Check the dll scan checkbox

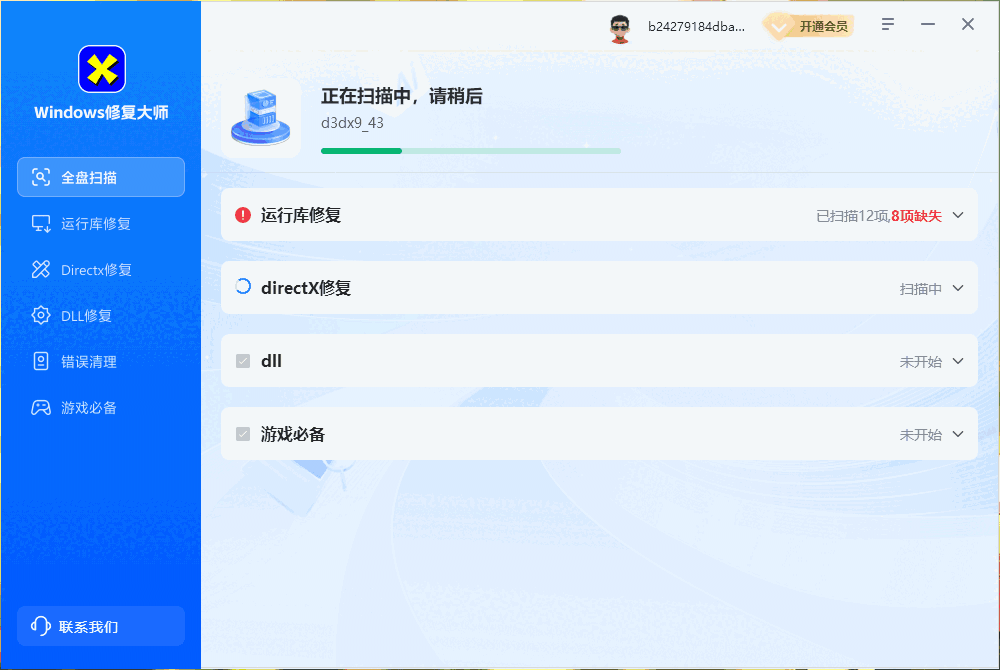tap(245, 361)
